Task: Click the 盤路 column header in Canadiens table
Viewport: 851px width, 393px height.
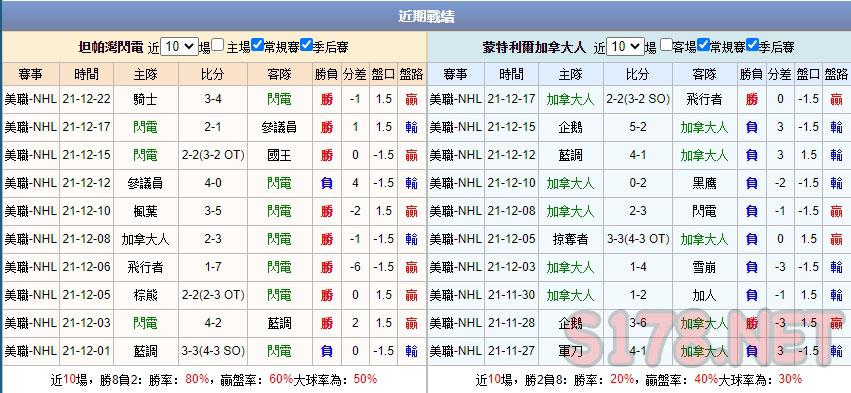Action: [836, 74]
